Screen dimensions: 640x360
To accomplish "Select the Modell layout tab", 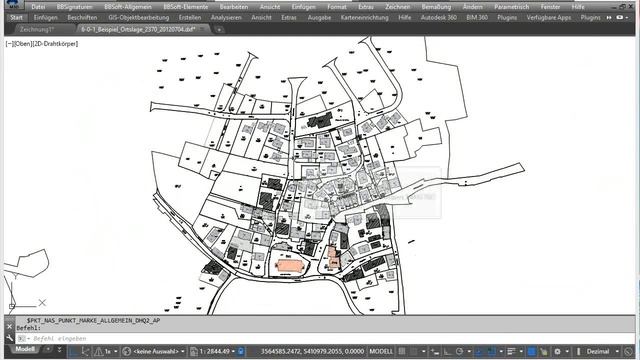I will tap(25, 349).
